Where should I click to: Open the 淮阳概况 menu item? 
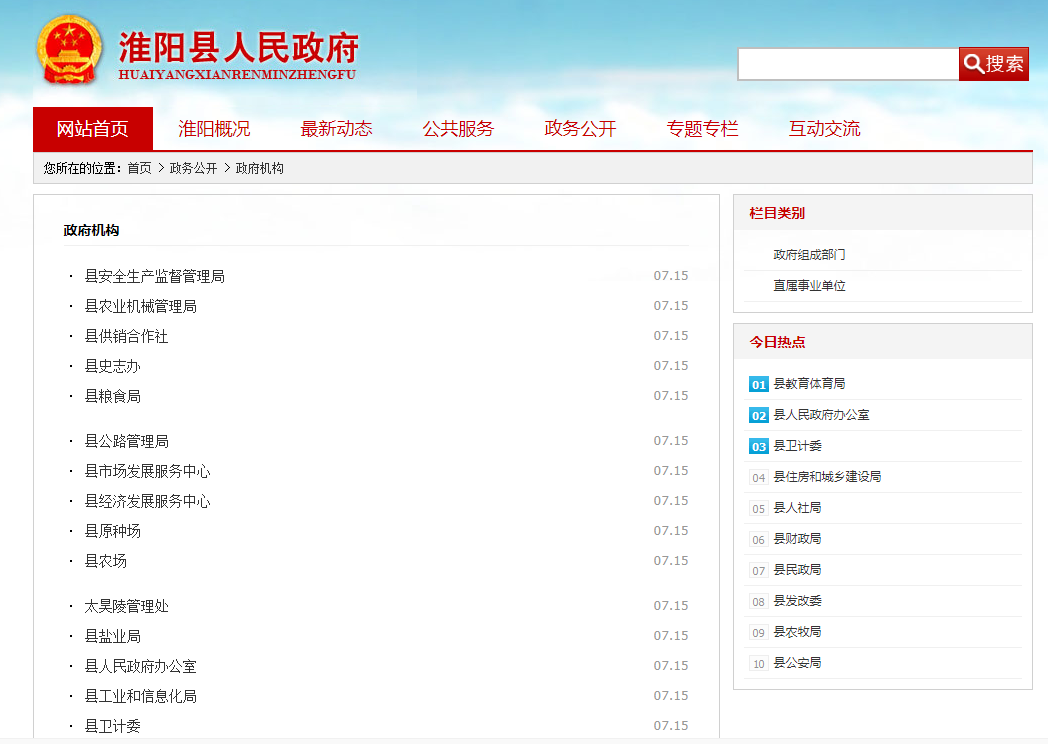(x=214, y=129)
